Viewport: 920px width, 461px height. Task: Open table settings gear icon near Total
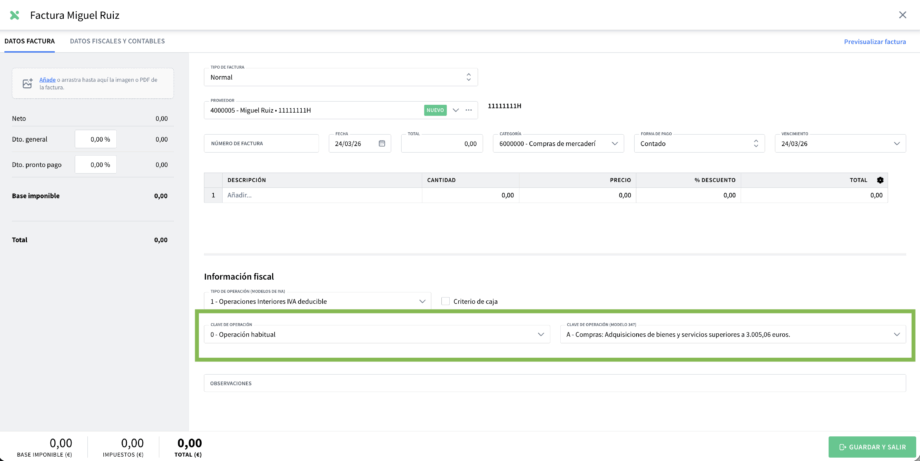point(880,180)
